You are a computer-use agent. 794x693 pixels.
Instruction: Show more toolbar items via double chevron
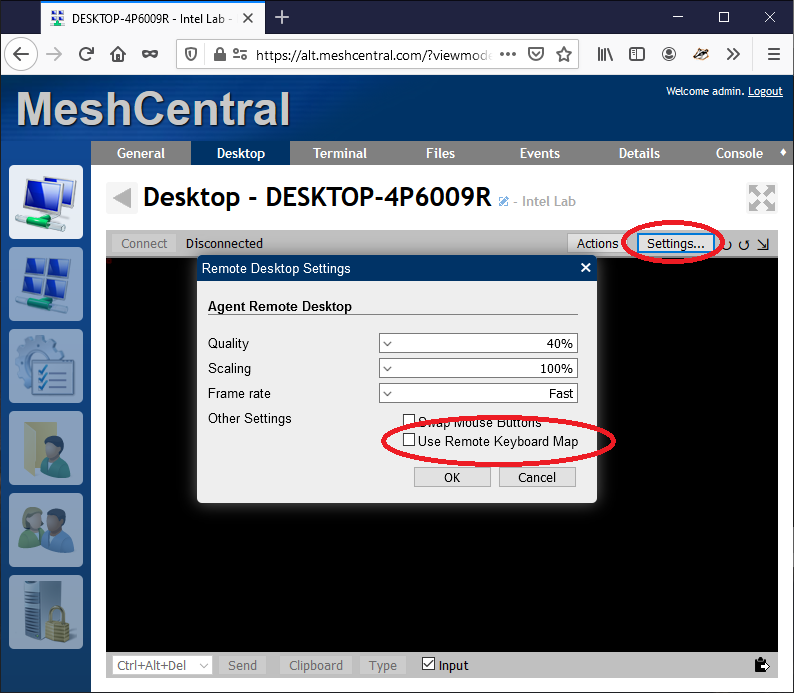pyautogui.click(x=733, y=54)
